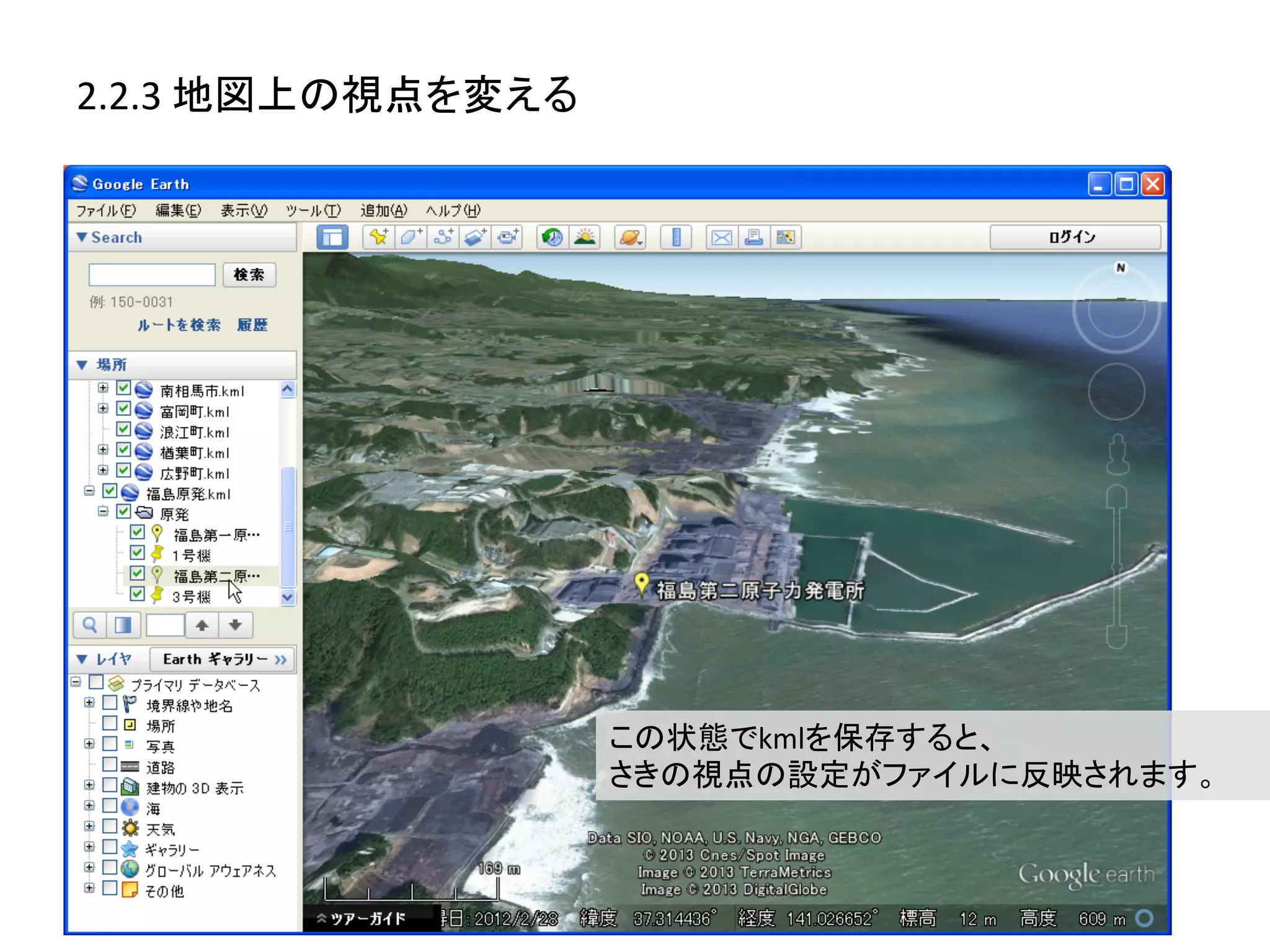The height and width of the screenshot is (952, 1270).
Task: Add an image overlay icon
Action: point(475,237)
